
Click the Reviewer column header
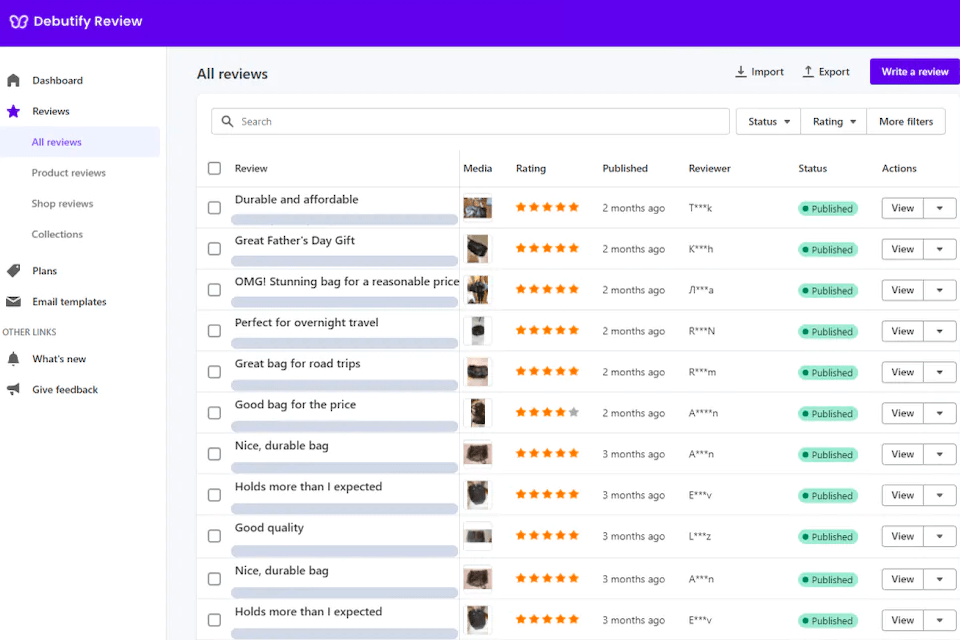tap(710, 168)
